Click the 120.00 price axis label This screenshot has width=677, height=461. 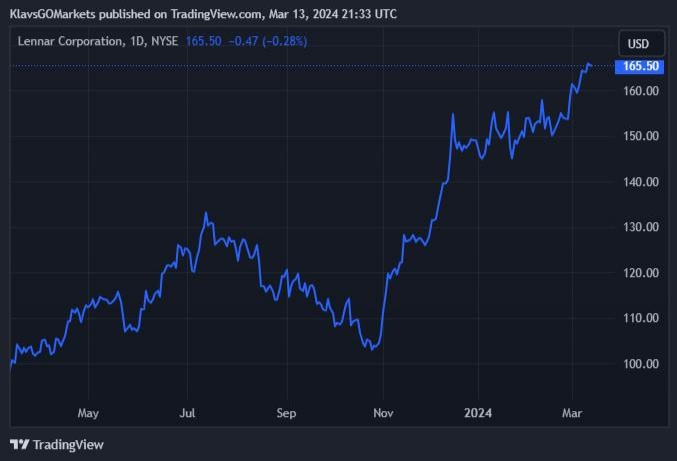[638, 273]
